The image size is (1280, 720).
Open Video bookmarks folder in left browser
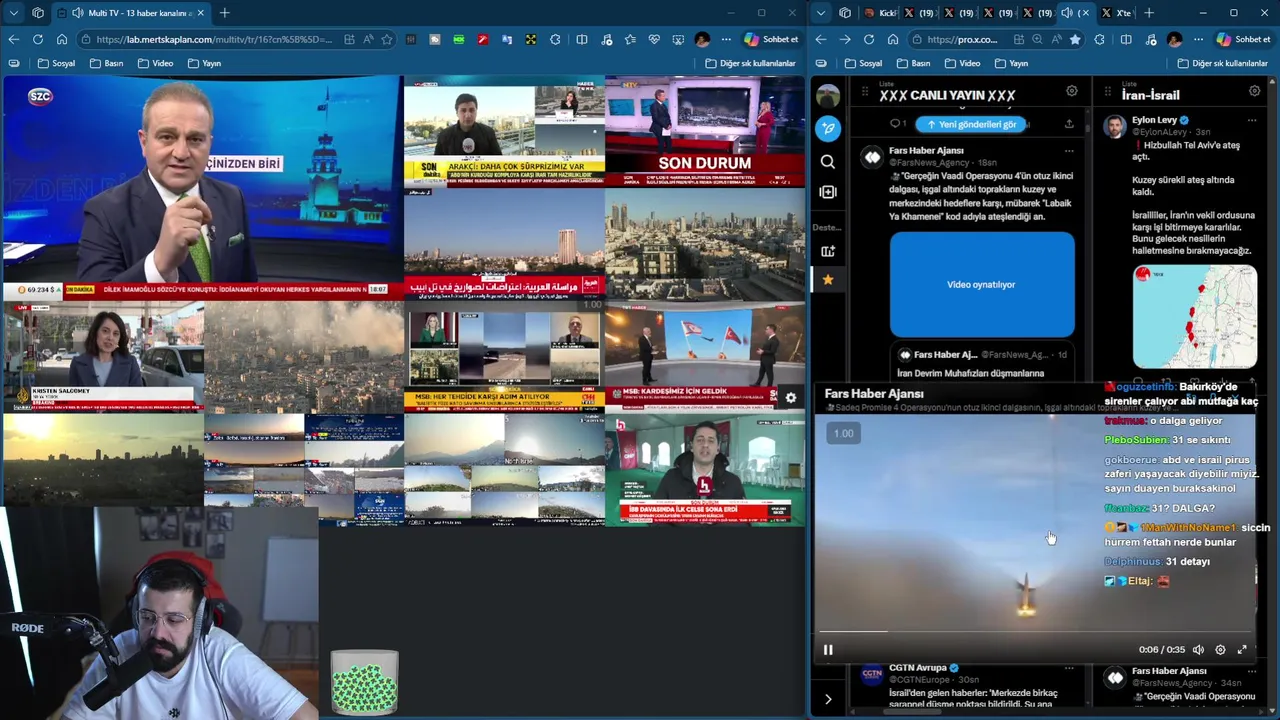click(156, 63)
